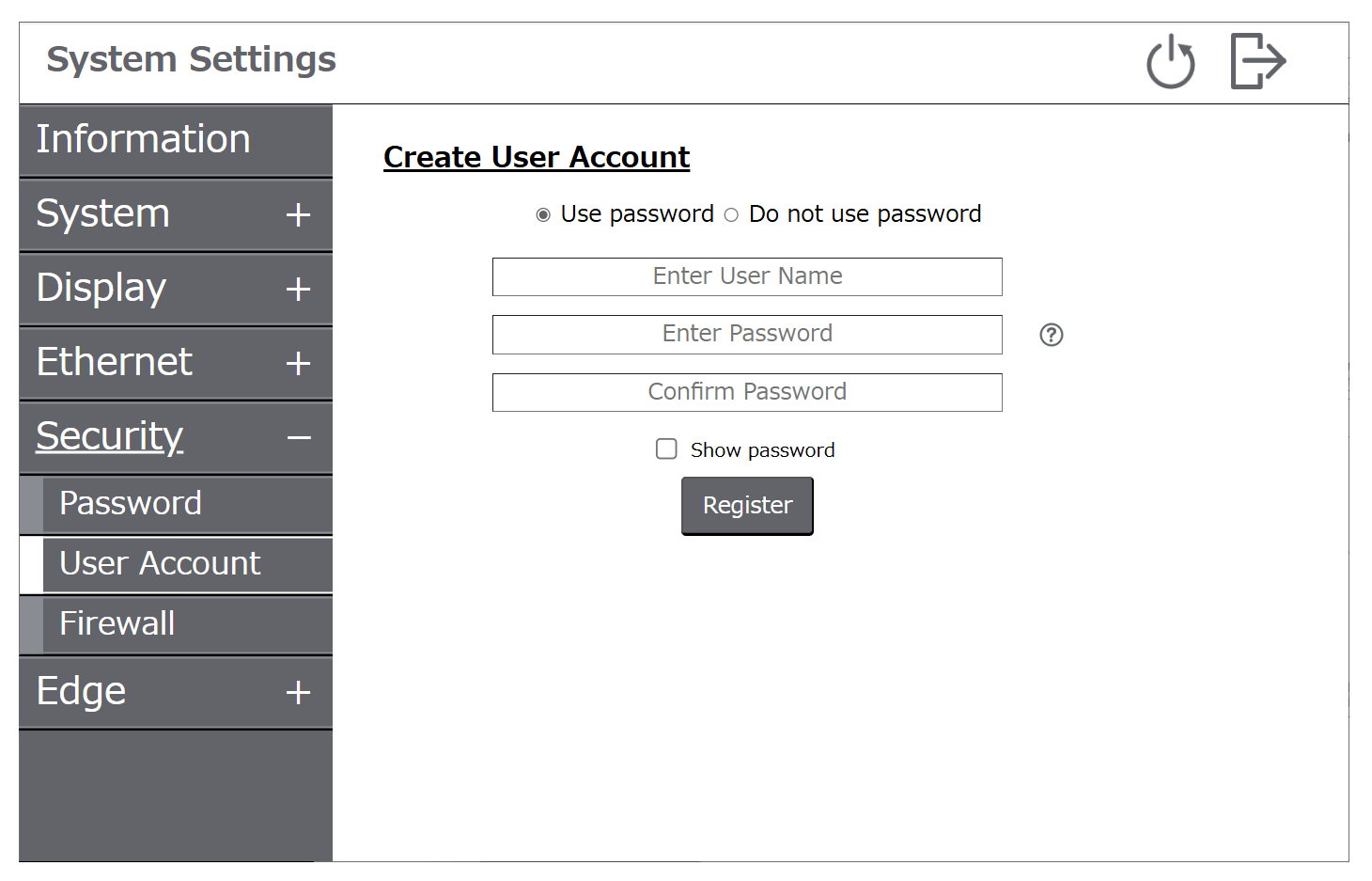Open the Firewall submenu item

(x=176, y=624)
